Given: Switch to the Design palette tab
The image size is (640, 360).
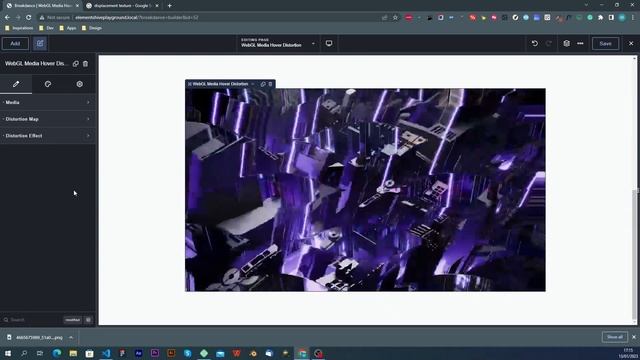Looking at the screenshot, I should point(48,84).
